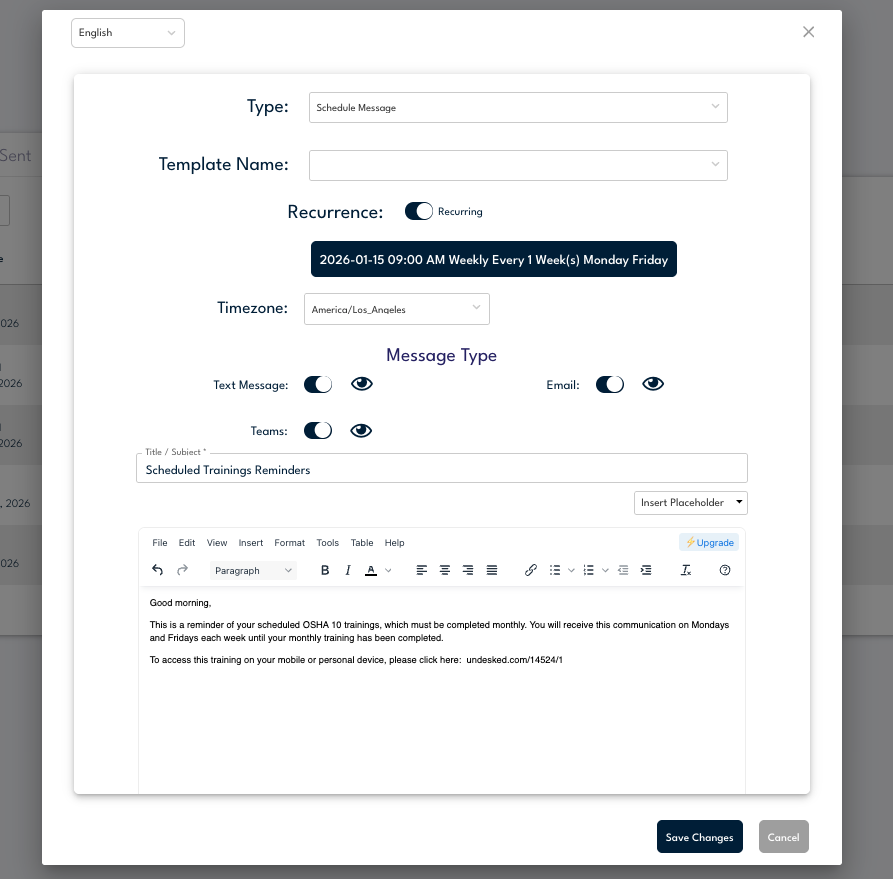Insert a link using the link icon
Viewport: 893px width, 879px height.
531,570
